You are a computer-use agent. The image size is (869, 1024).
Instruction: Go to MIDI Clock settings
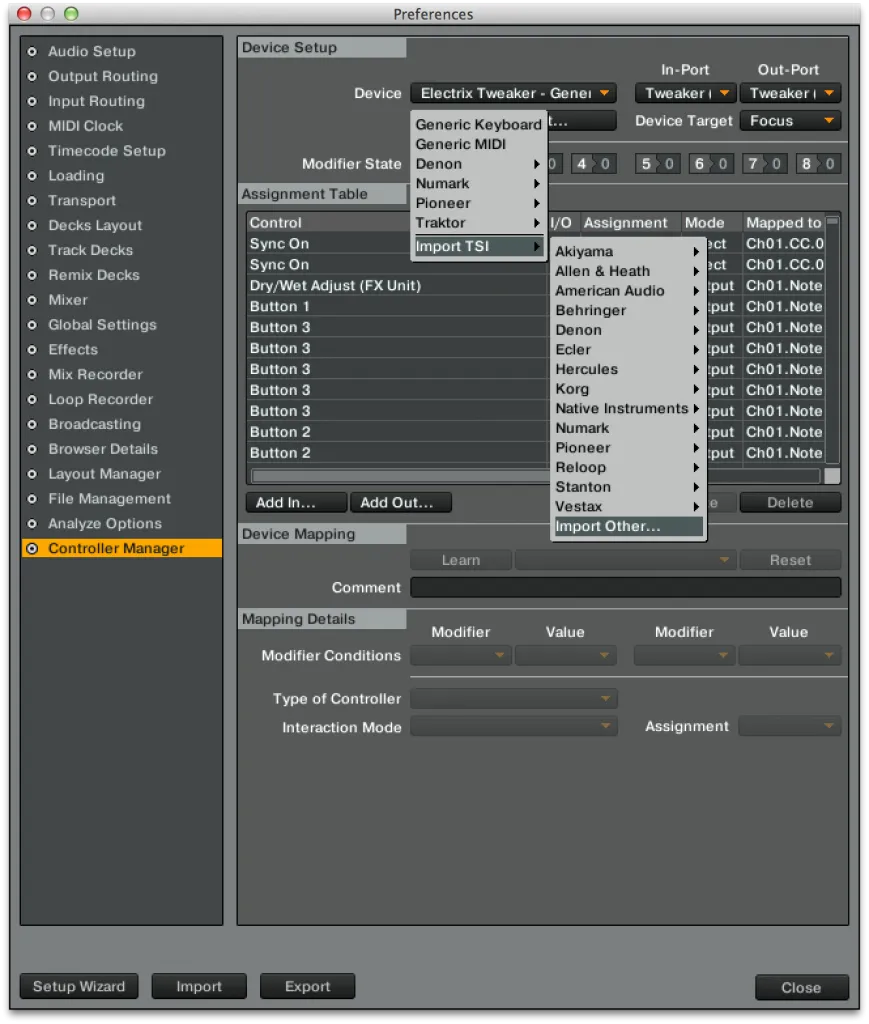coord(85,126)
